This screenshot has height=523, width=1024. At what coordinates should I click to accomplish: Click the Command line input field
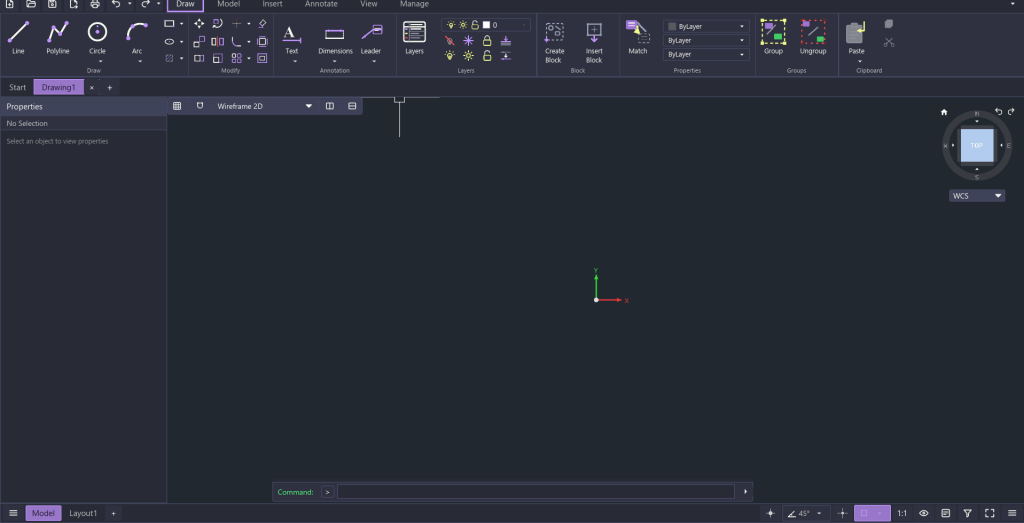(x=536, y=492)
